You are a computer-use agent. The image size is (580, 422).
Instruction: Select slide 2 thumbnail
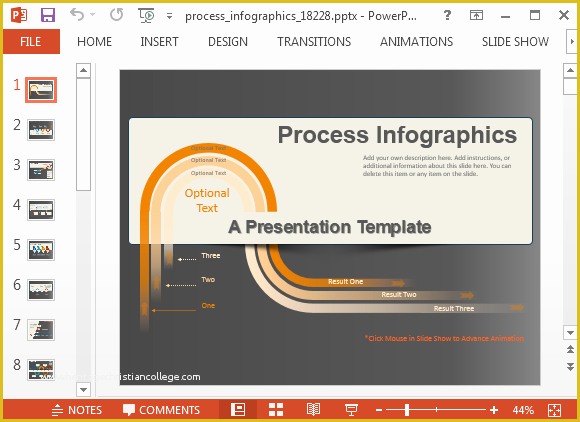tap(41, 130)
